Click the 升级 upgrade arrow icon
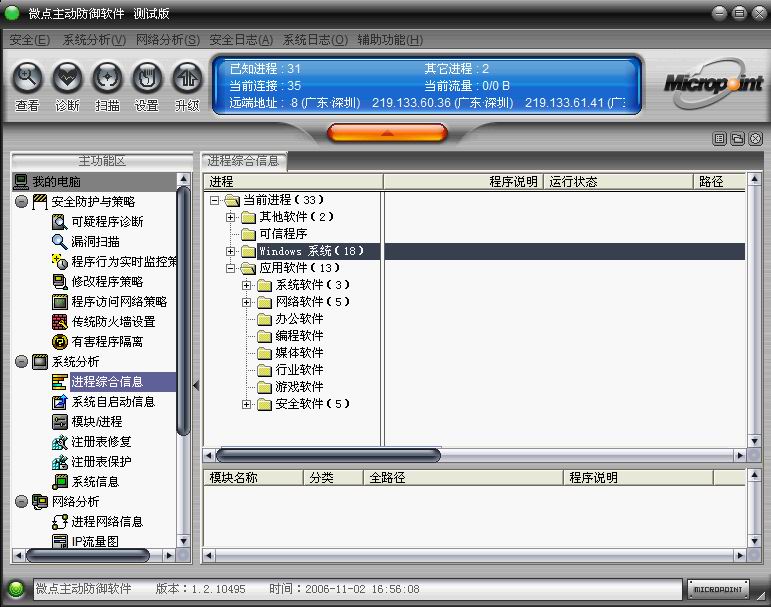The height and width of the screenshot is (607, 771). 187,78
